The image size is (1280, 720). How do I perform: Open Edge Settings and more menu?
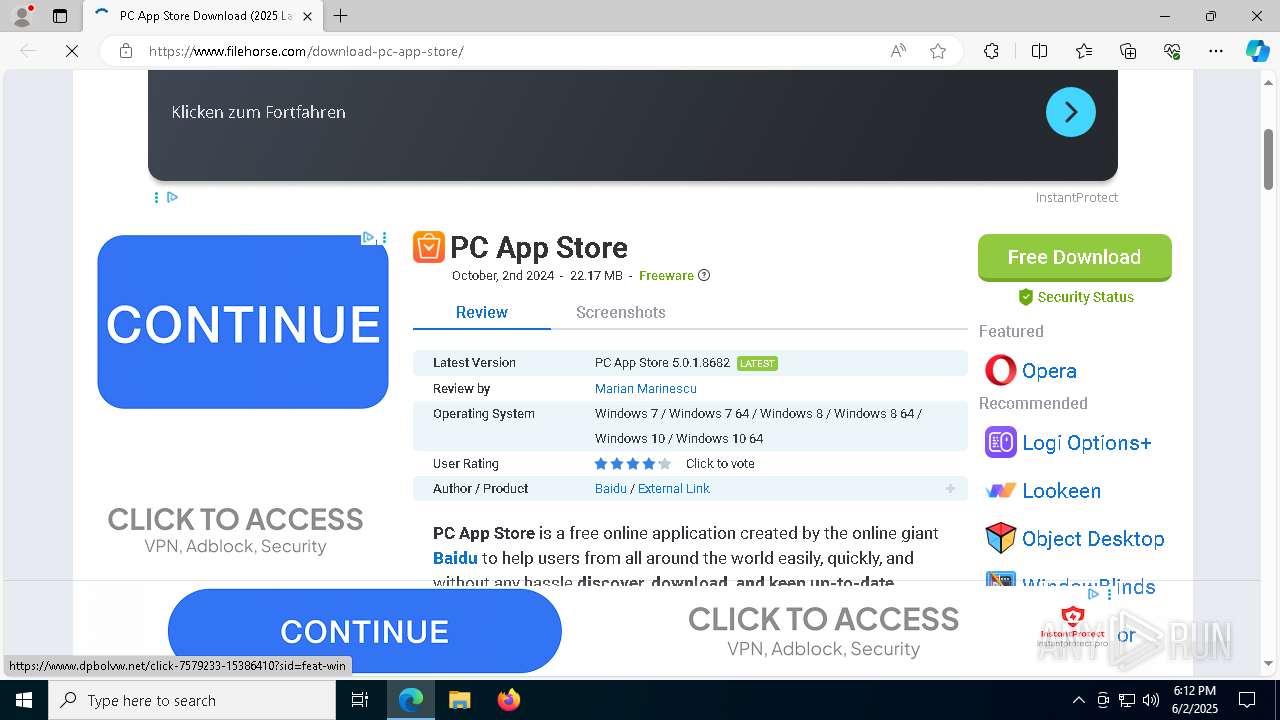1216,51
